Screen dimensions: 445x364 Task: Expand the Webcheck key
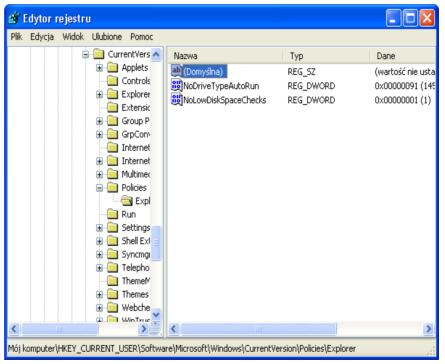[99, 308]
